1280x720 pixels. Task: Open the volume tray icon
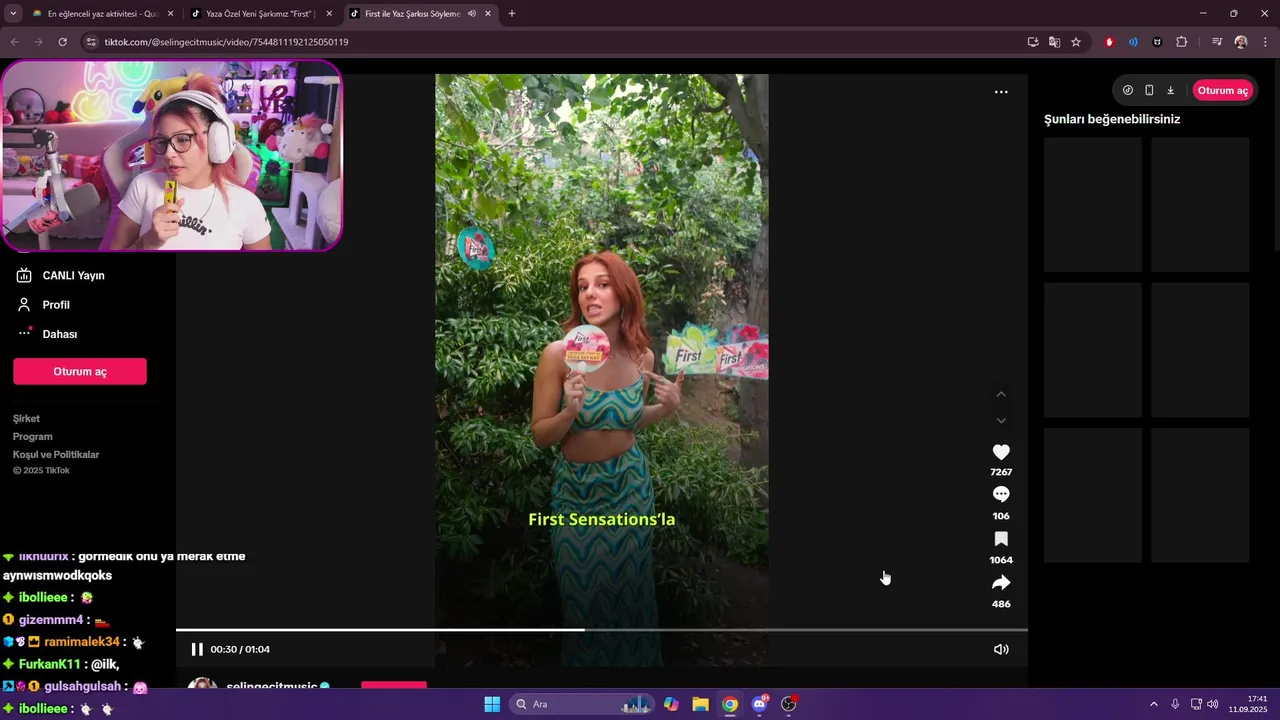[1212, 704]
